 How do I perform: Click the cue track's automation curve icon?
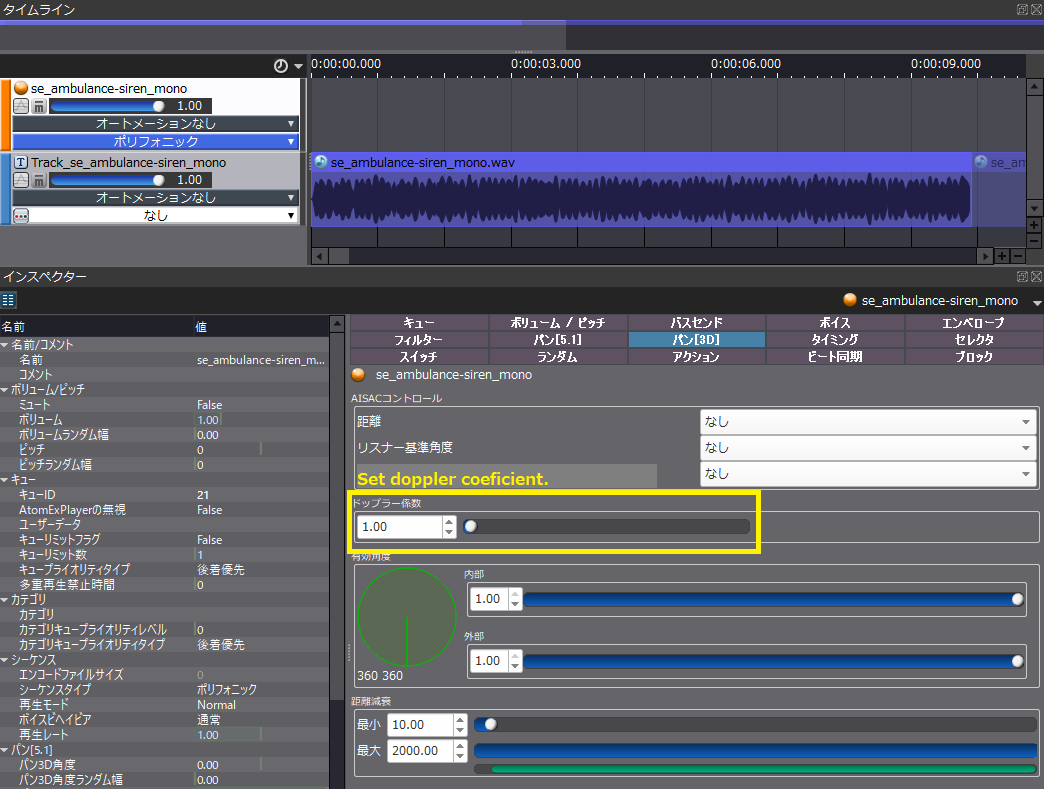click(x=21, y=106)
